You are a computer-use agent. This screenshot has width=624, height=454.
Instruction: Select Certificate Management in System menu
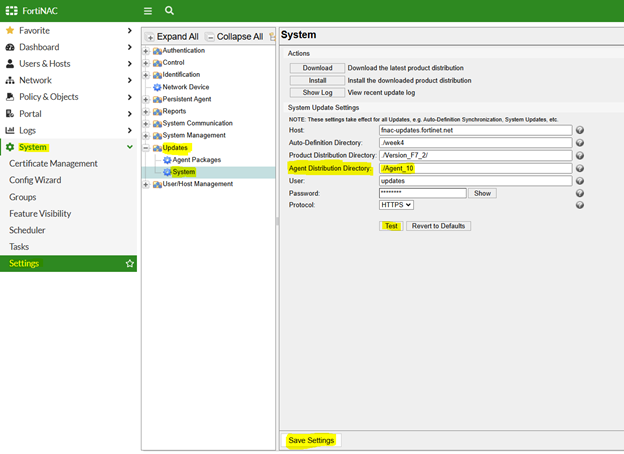(x=53, y=164)
